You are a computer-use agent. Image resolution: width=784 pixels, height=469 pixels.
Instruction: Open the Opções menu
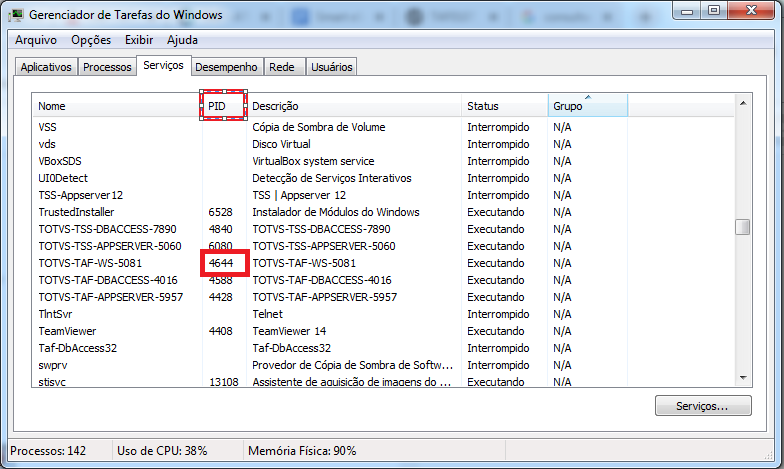[91, 40]
